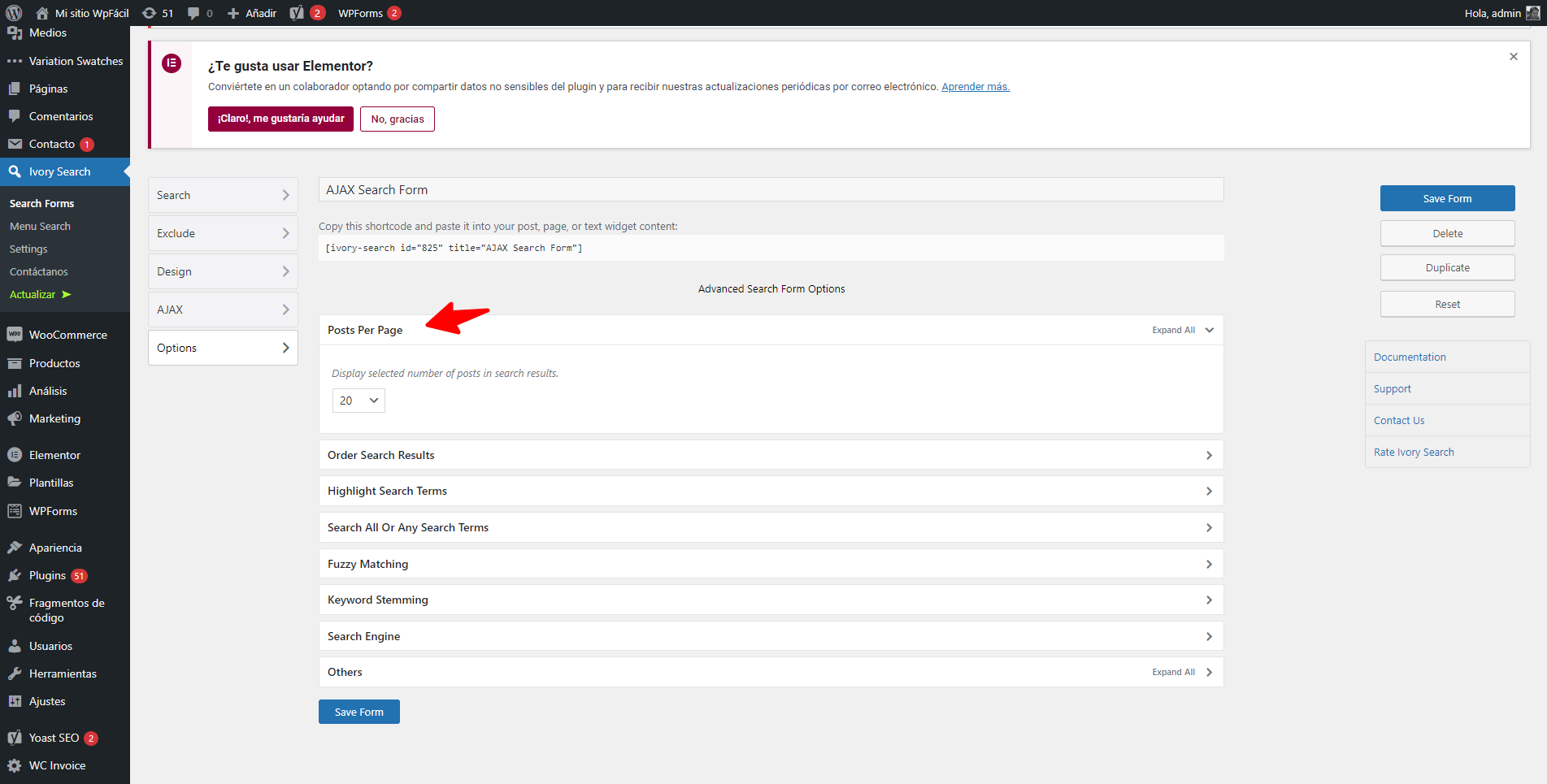Click the Comentarios bubble icon in sidebar
This screenshot has width=1547, height=784.
(15, 116)
